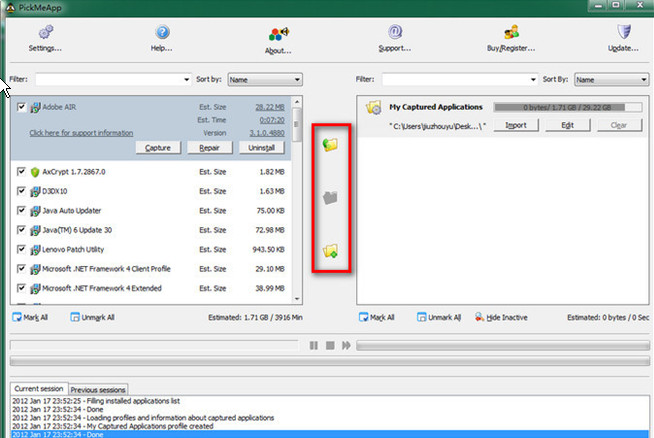Toggle the D3DX10 checkbox
This screenshot has height=438, width=654.
21,191
